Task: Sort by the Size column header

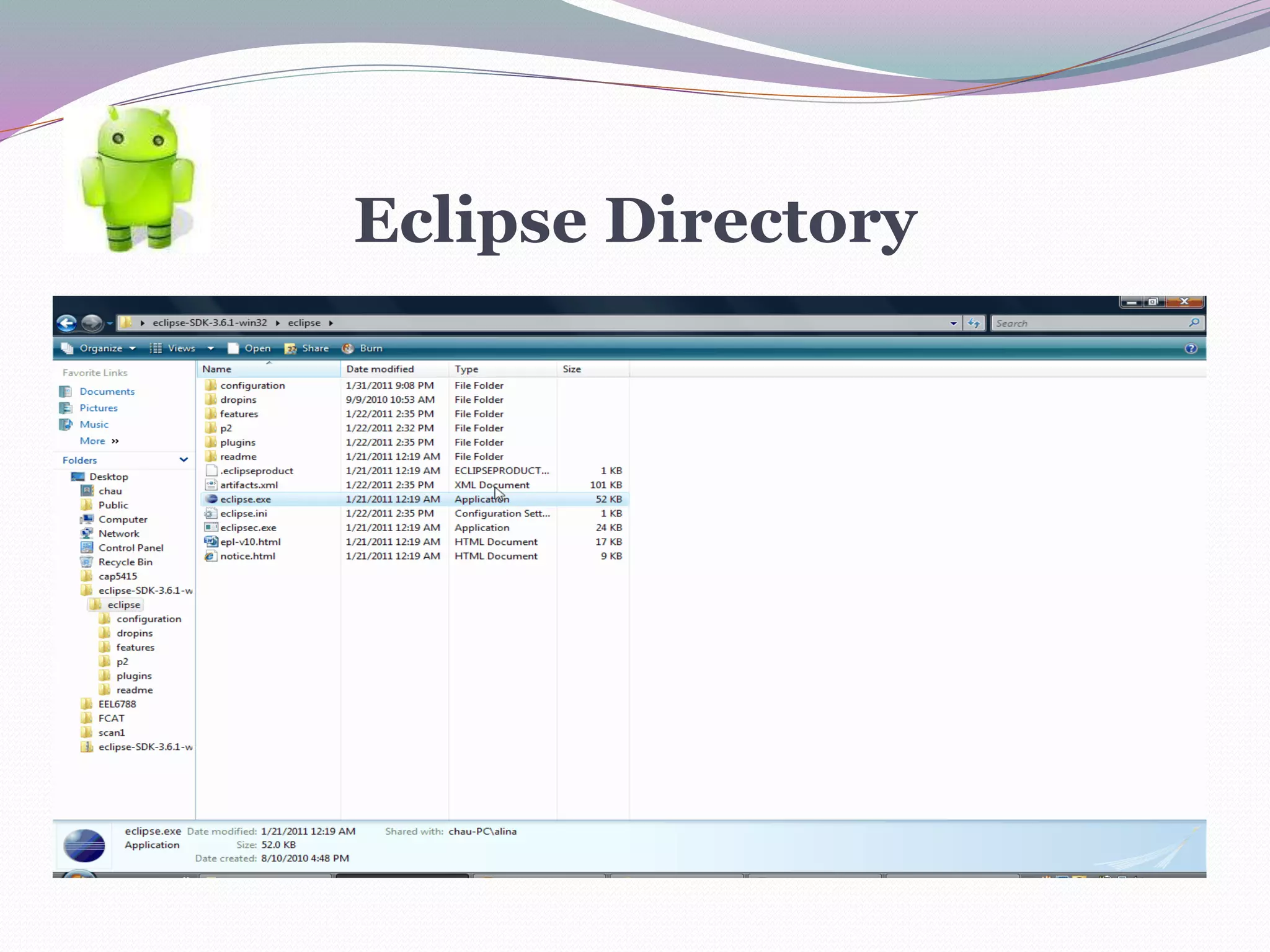Action: pyautogui.click(x=593, y=369)
